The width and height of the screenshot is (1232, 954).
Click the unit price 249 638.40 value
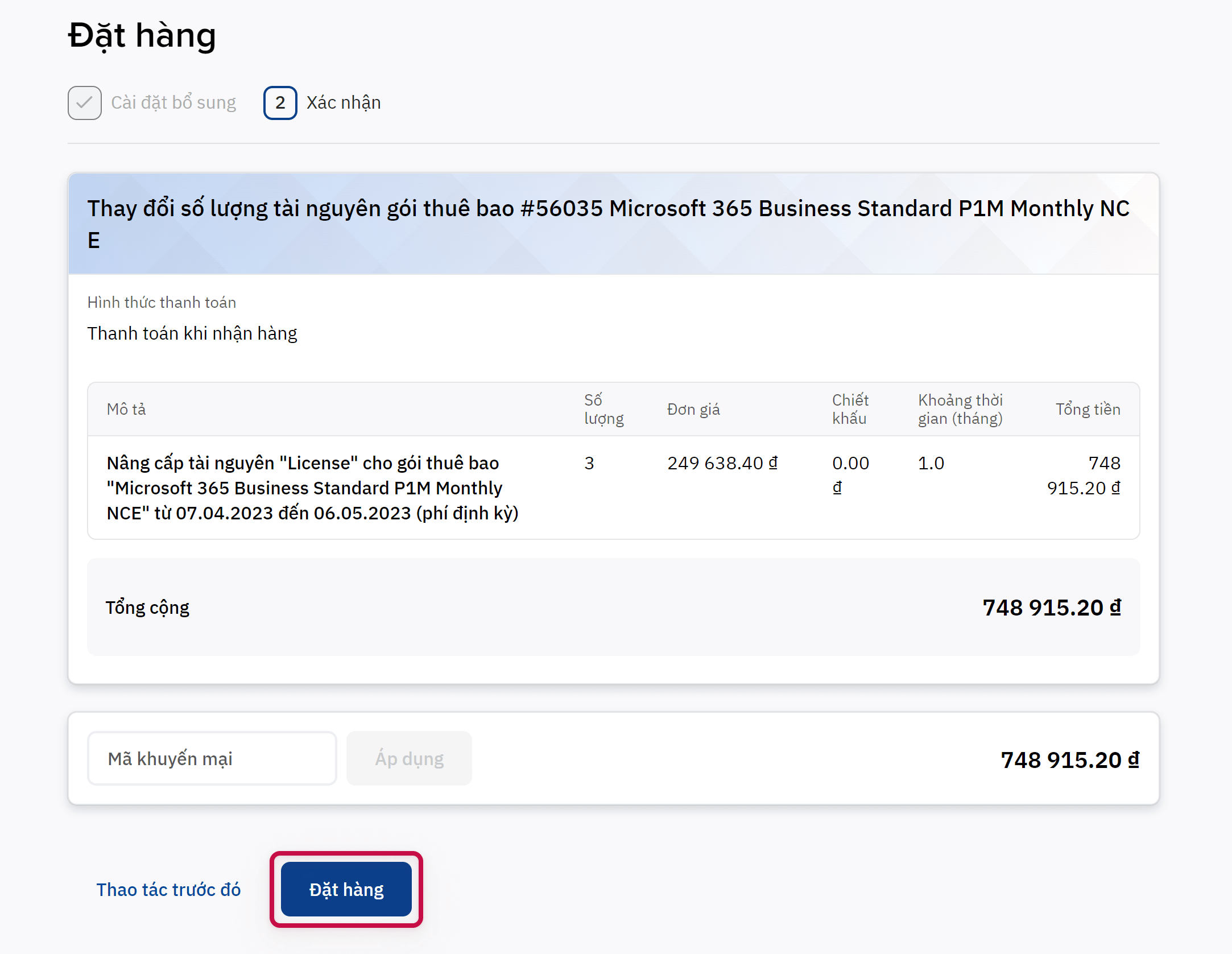click(x=722, y=463)
